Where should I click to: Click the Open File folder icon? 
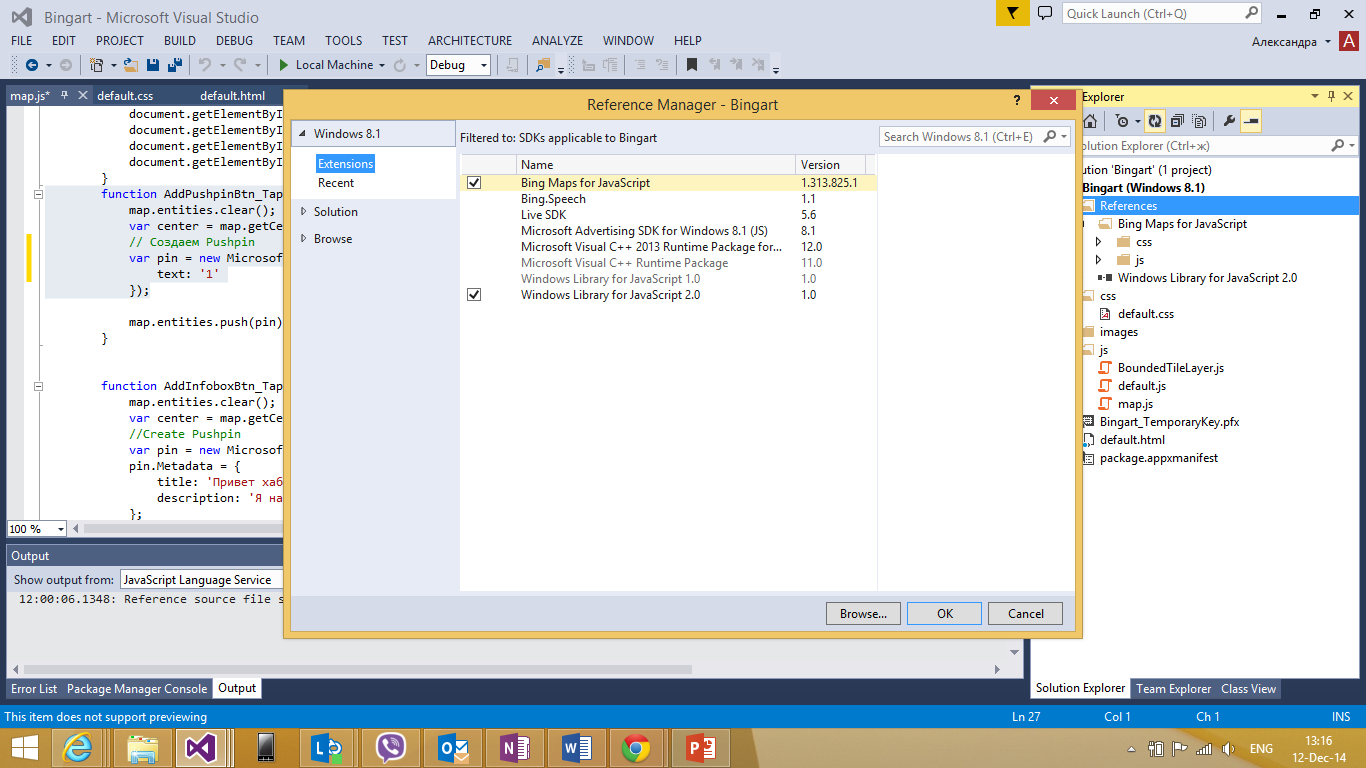[131, 65]
